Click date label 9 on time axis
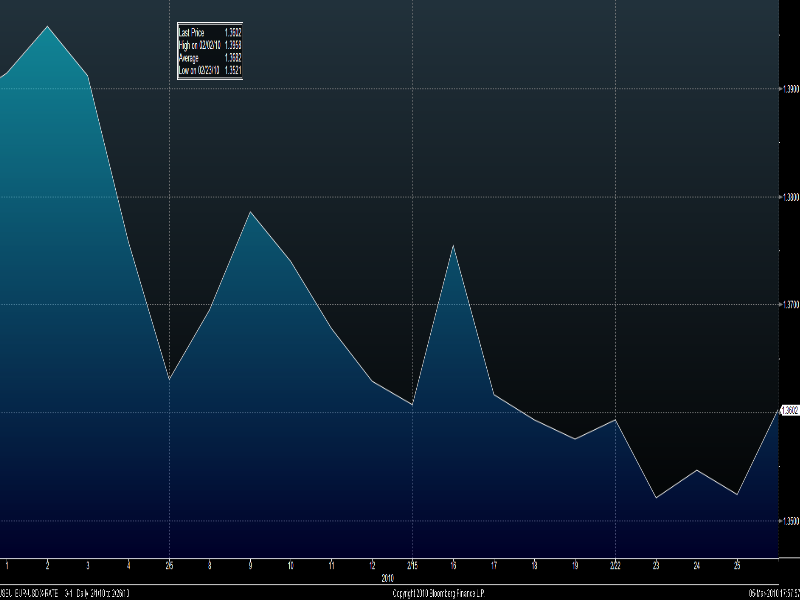 (x=250, y=565)
